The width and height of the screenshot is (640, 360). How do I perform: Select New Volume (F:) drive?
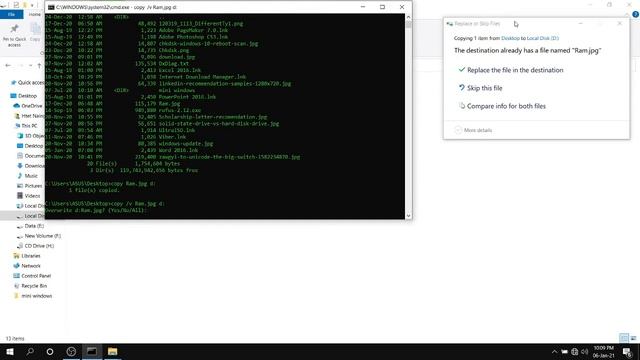pyautogui.click(x=39, y=236)
